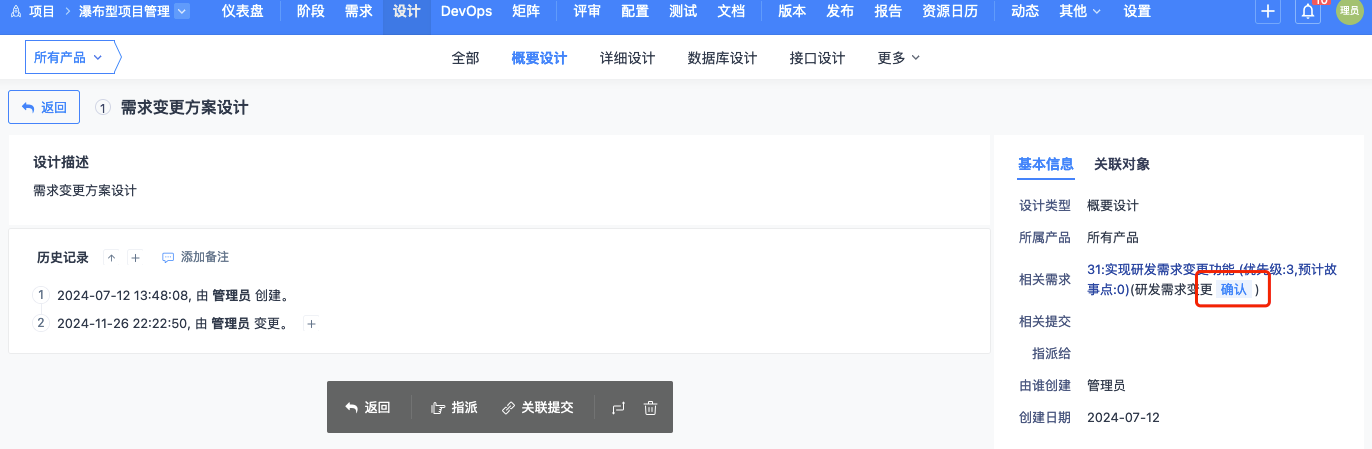Image resolution: width=1372 pixels, height=449 pixels.
Task: Select the 基本信息 tab
Action: (x=1046, y=164)
